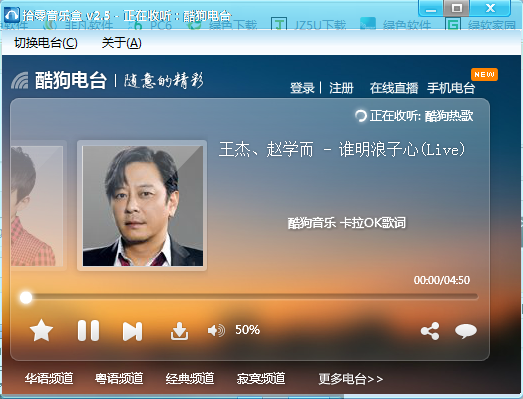The height and width of the screenshot is (399, 523).
Task: Mute the volume speaker icon
Action: [x=216, y=331]
